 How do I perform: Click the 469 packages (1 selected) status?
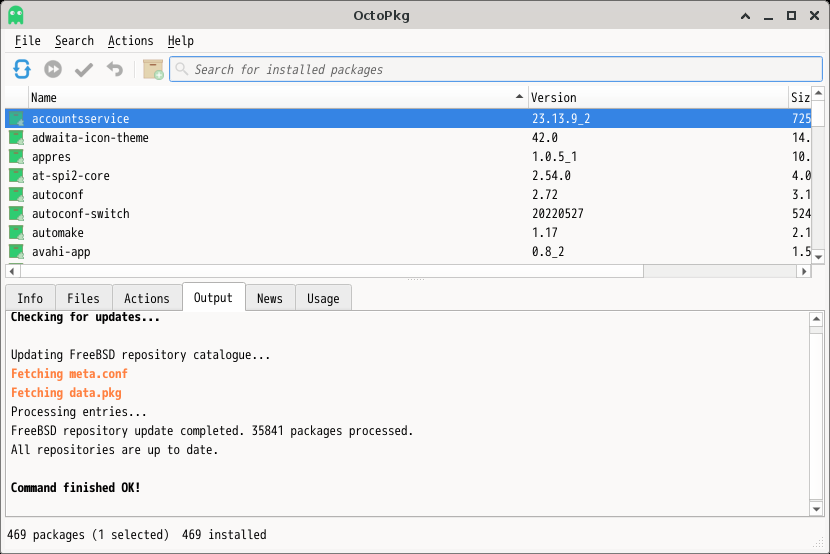[88, 534]
